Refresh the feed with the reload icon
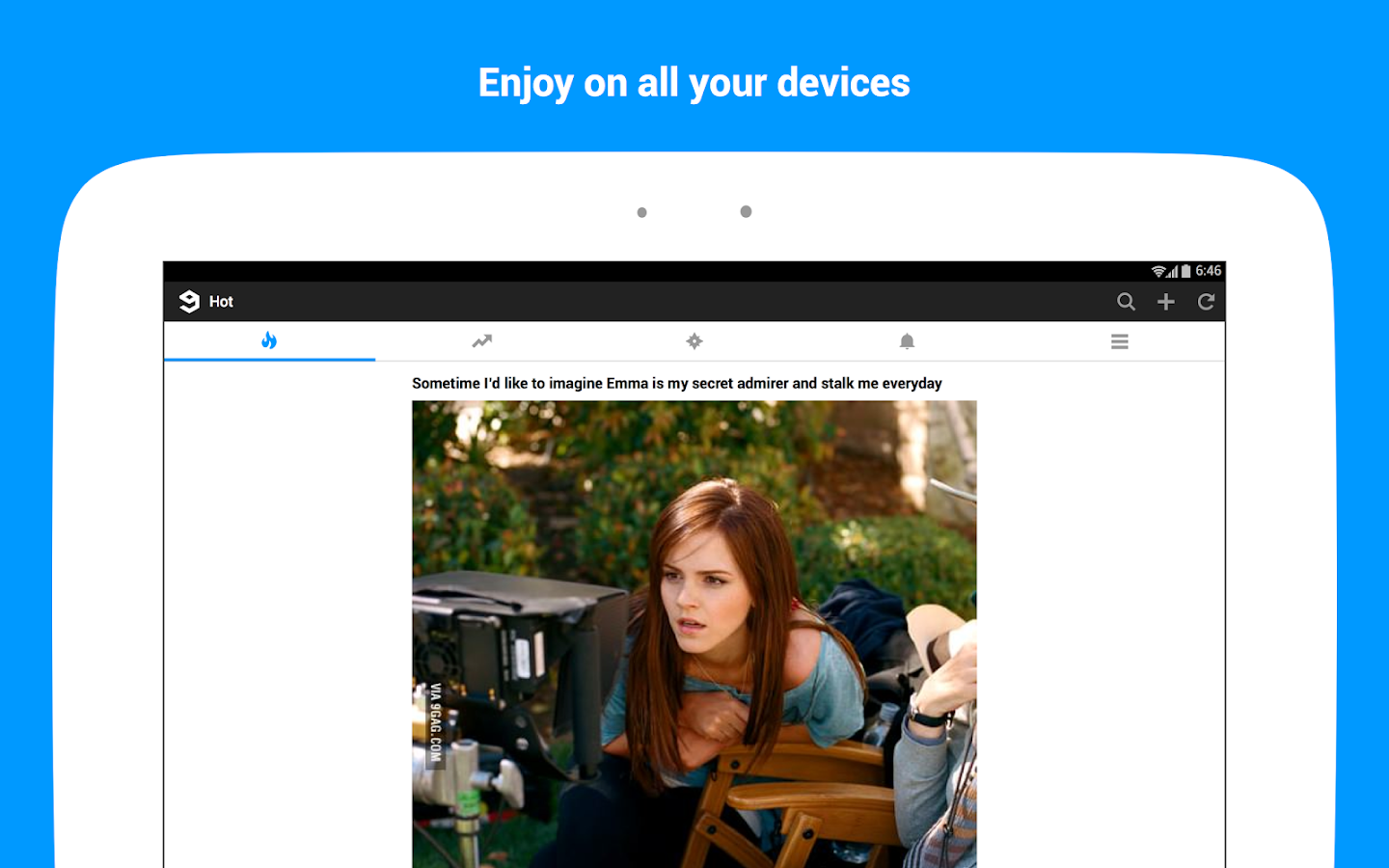 point(1206,302)
